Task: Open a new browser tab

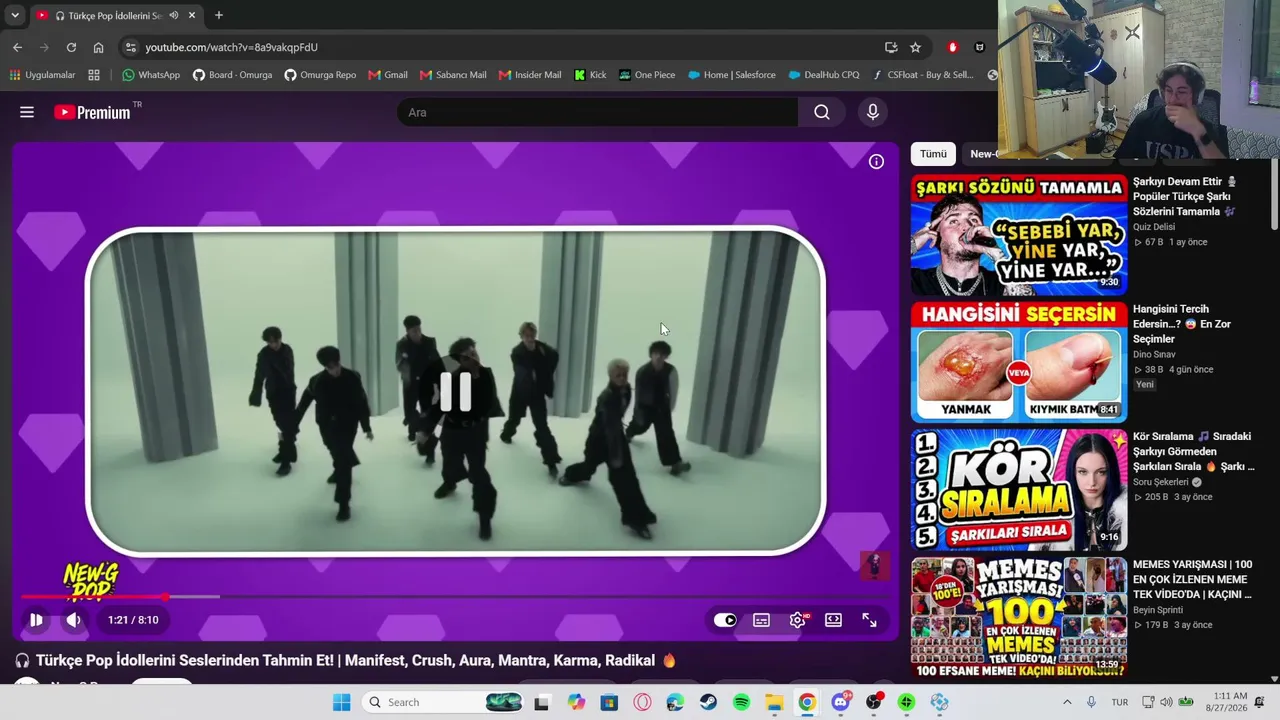Action: (219, 15)
